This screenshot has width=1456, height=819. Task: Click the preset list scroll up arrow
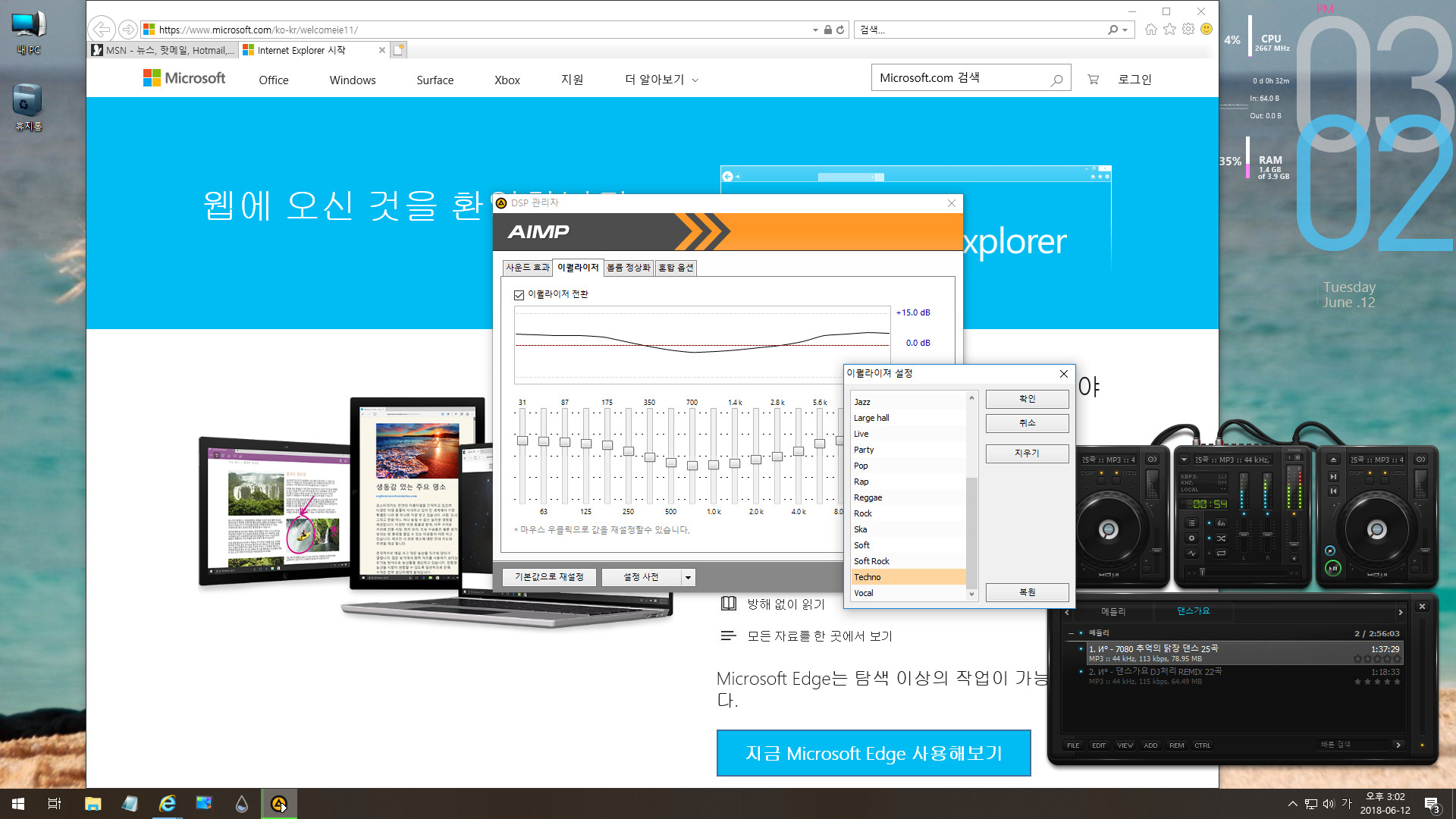[x=971, y=398]
